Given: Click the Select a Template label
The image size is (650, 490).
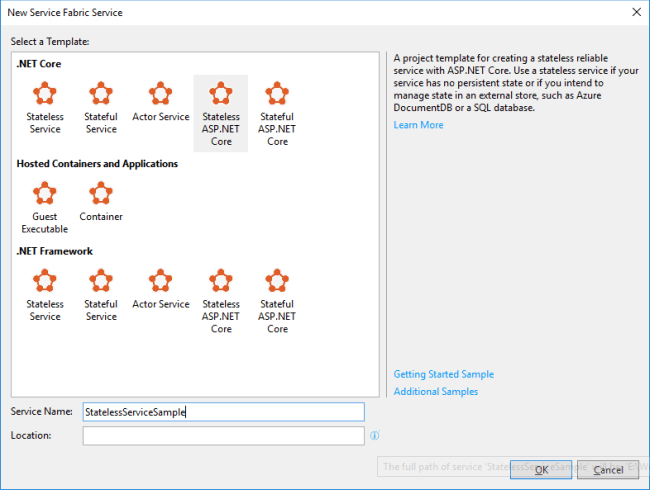Looking at the screenshot, I should pyautogui.click(x=50, y=41).
